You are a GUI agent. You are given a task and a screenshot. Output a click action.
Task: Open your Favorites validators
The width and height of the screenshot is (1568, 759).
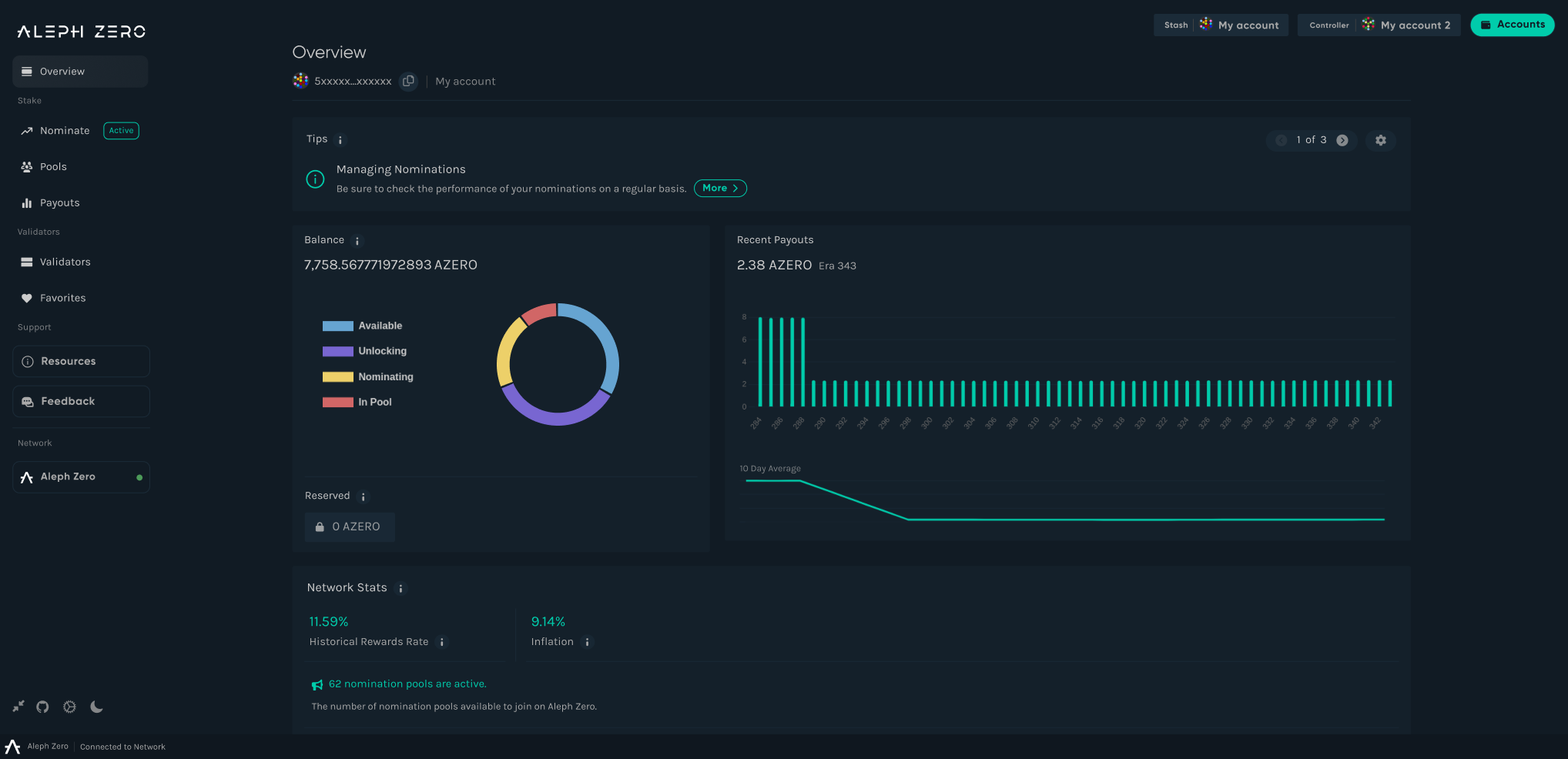coord(63,298)
